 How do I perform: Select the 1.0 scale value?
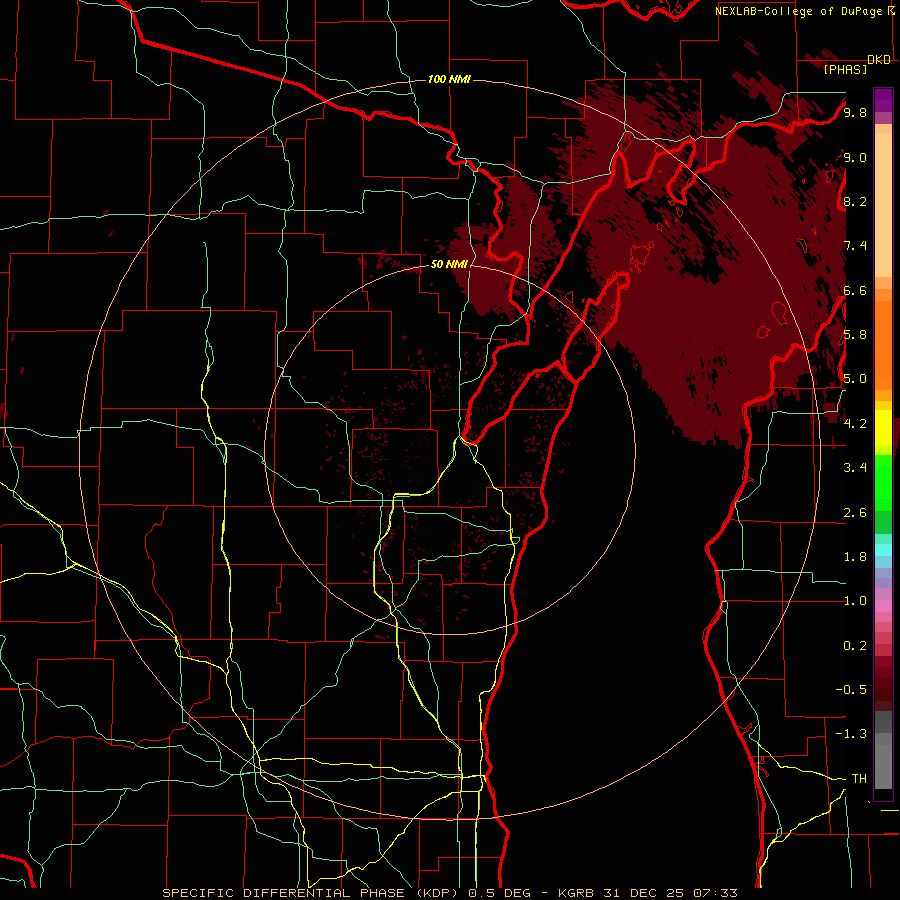pos(855,600)
